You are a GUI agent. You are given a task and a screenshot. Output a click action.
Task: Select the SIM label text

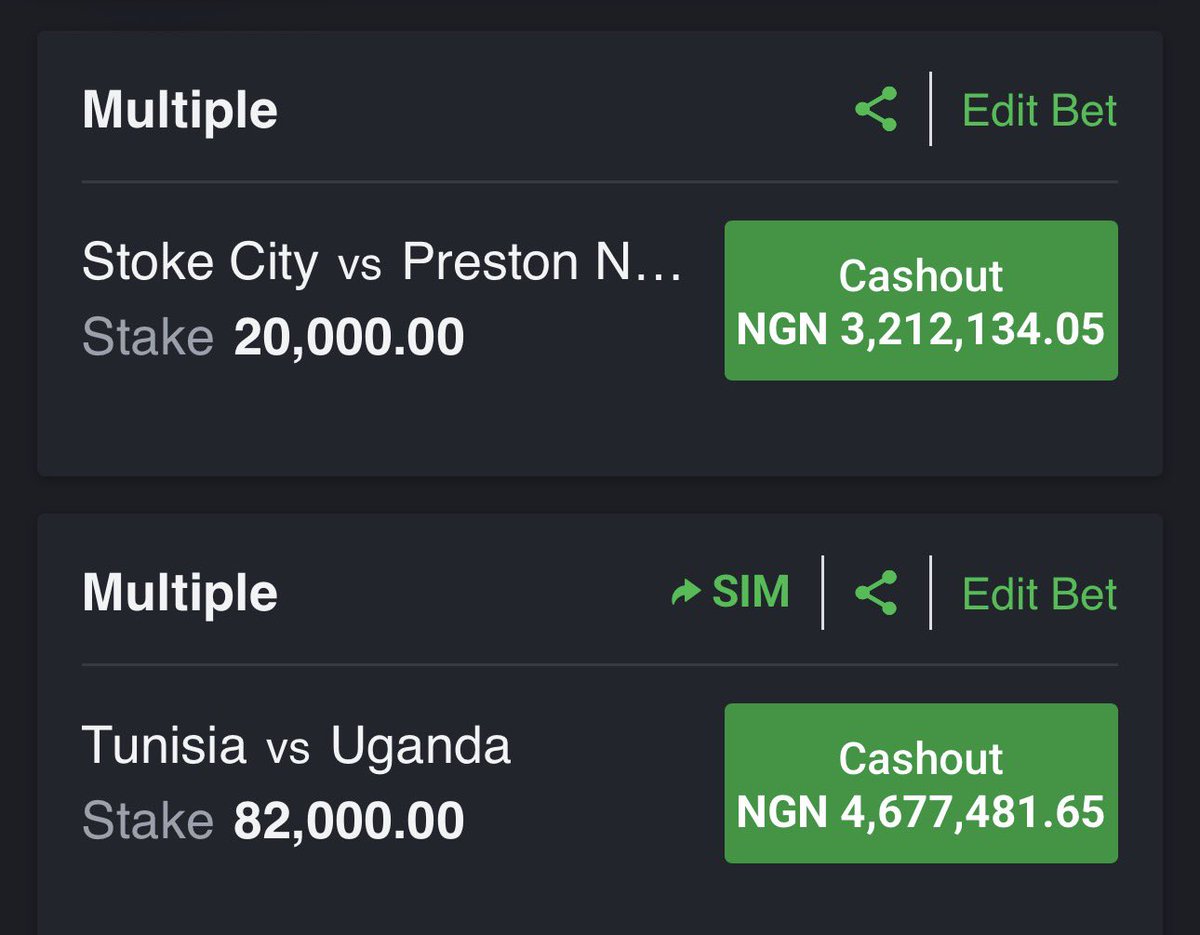[751, 592]
